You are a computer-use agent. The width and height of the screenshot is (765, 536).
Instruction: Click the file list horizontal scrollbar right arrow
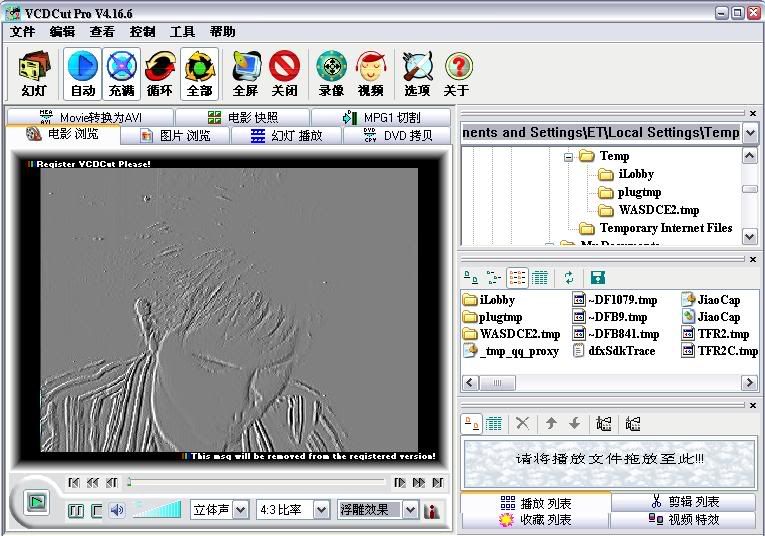click(x=749, y=382)
